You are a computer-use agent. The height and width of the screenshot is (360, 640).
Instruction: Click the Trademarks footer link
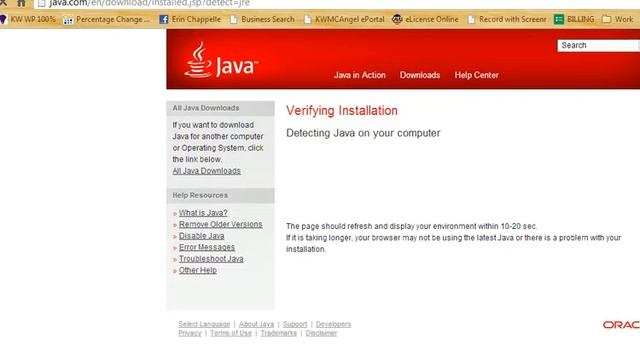tap(278, 333)
